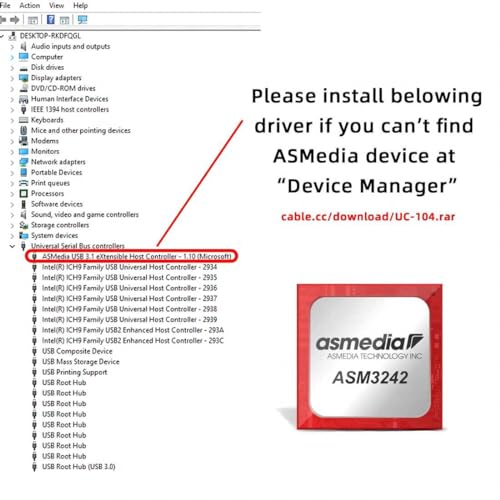The width and height of the screenshot is (500, 500).
Task: Expand the System devices node
Action: tap(12, 236)
